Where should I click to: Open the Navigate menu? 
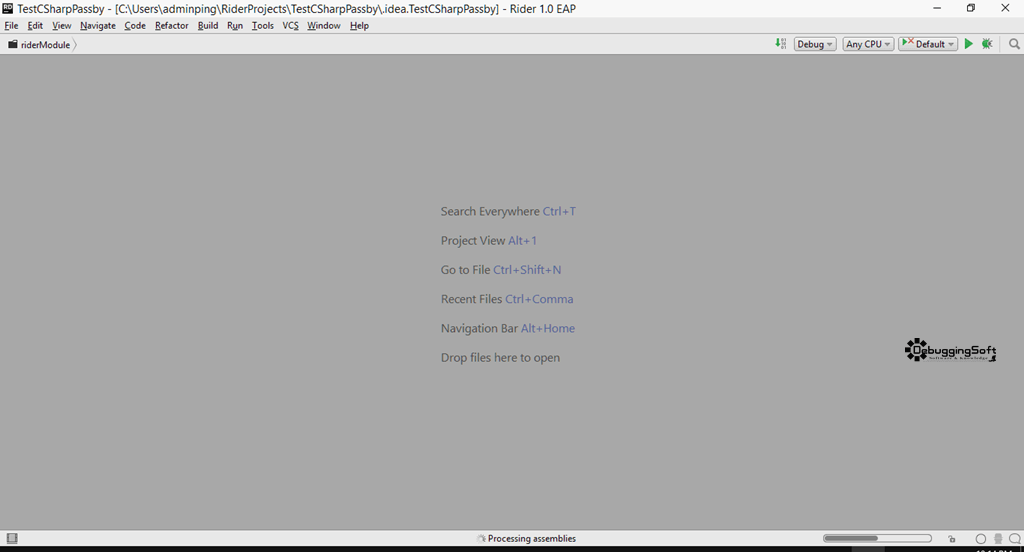[x=97, y=25]
